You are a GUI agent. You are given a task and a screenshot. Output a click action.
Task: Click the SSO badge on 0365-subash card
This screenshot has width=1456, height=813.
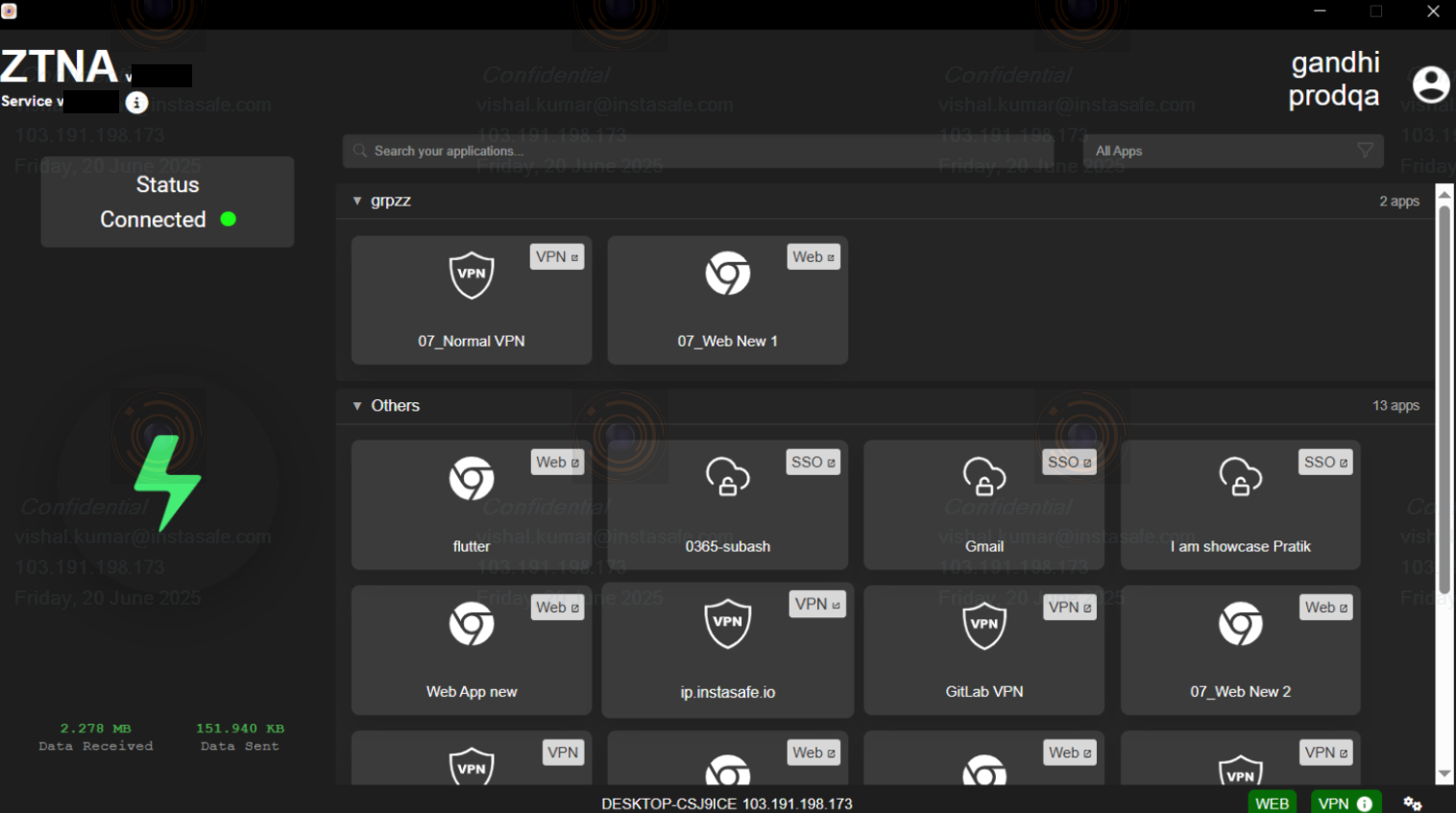point(813,462)
